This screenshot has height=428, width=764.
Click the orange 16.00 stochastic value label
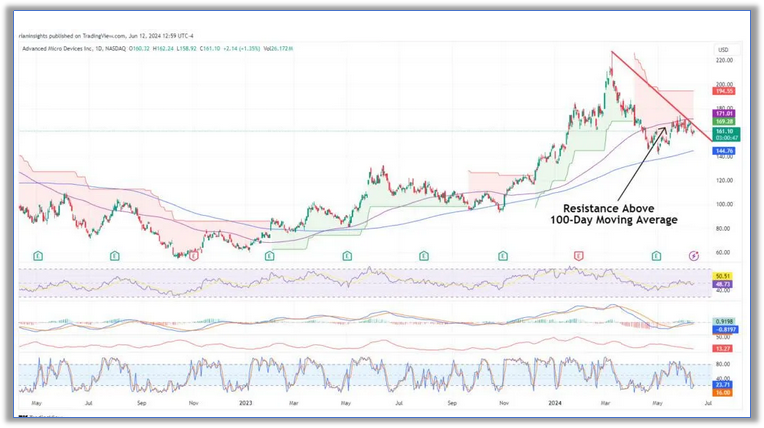pyautogui.click(x=723, y=392)
